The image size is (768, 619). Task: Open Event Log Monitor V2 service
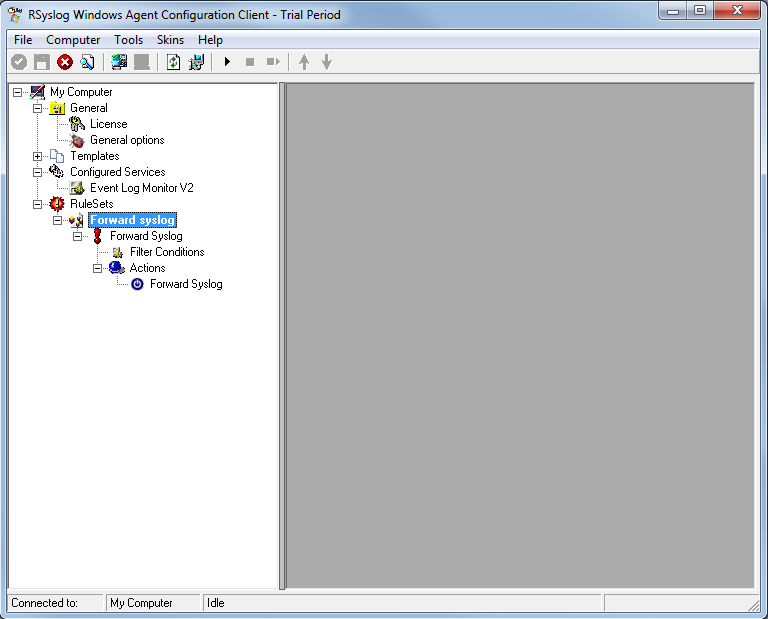(142, 188)
